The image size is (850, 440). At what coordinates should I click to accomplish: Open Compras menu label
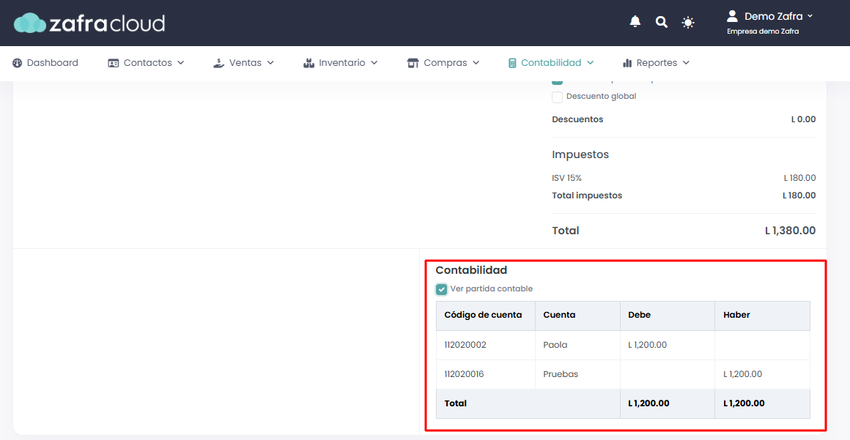click(445, 63)
